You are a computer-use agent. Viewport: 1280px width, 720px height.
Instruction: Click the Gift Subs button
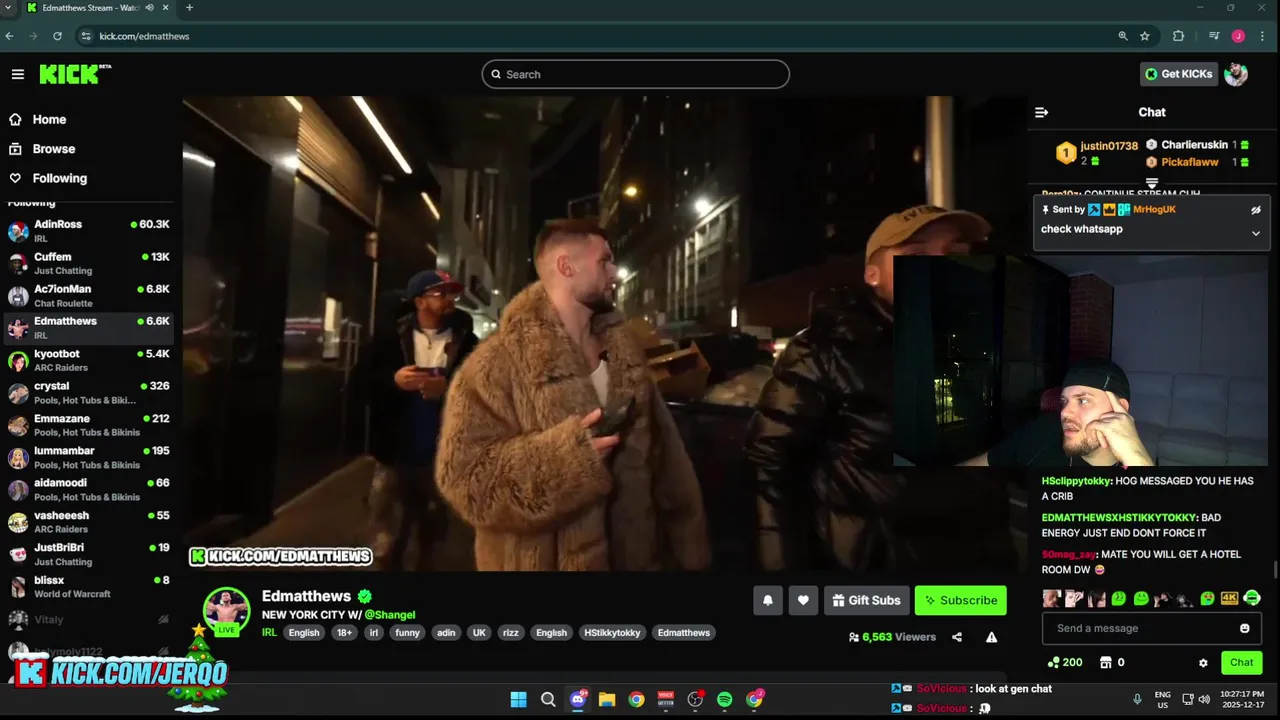point(867,600)
